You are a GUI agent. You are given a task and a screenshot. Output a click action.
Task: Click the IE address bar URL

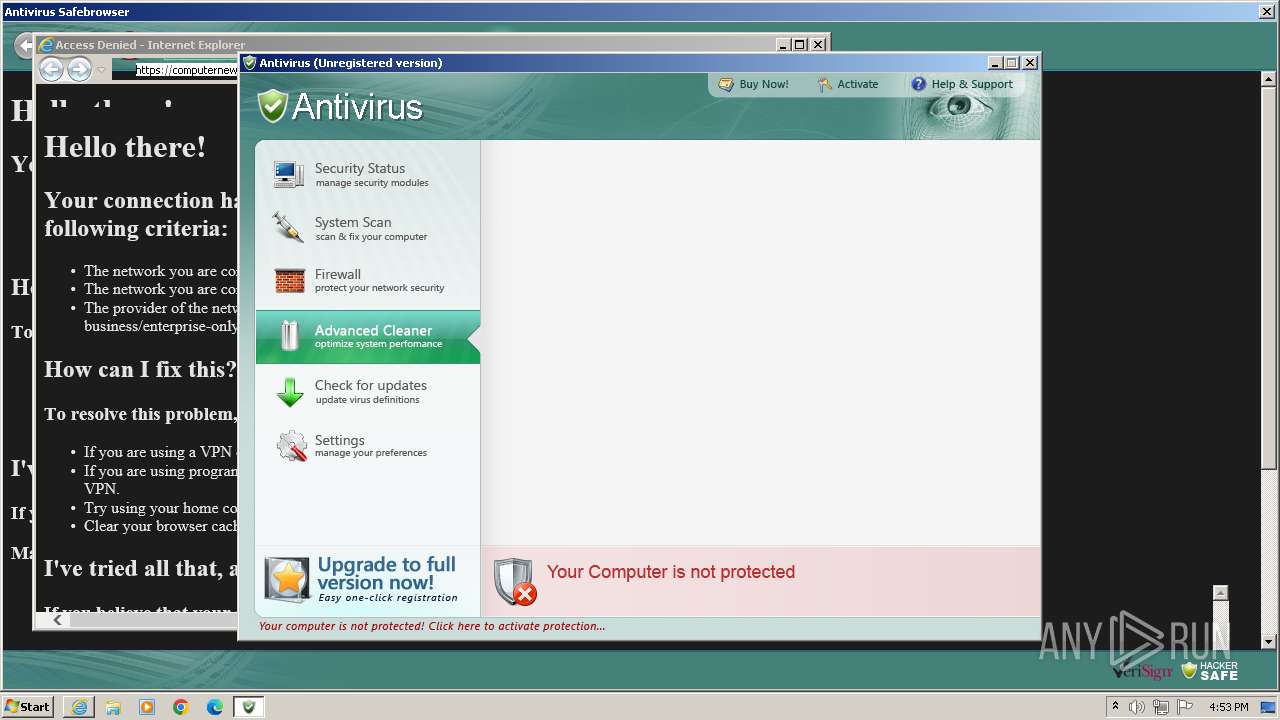tap(187, 70)
